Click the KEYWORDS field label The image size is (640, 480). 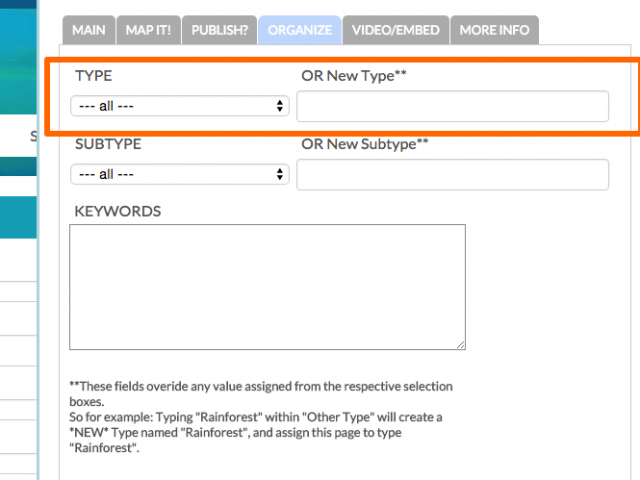pos(118,211)
